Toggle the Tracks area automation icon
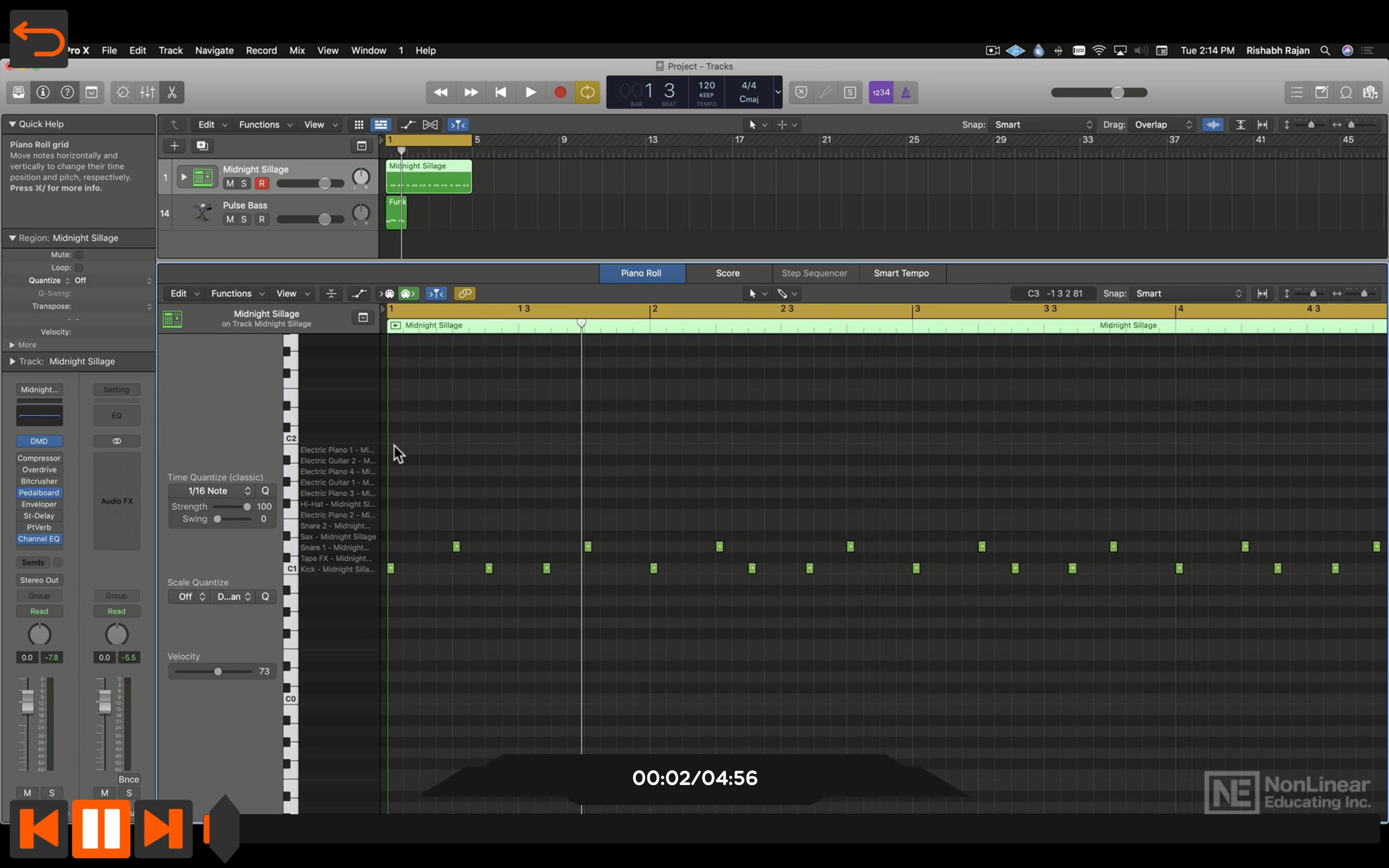This screenshot has height=868, width=1389. pos(408,125)
